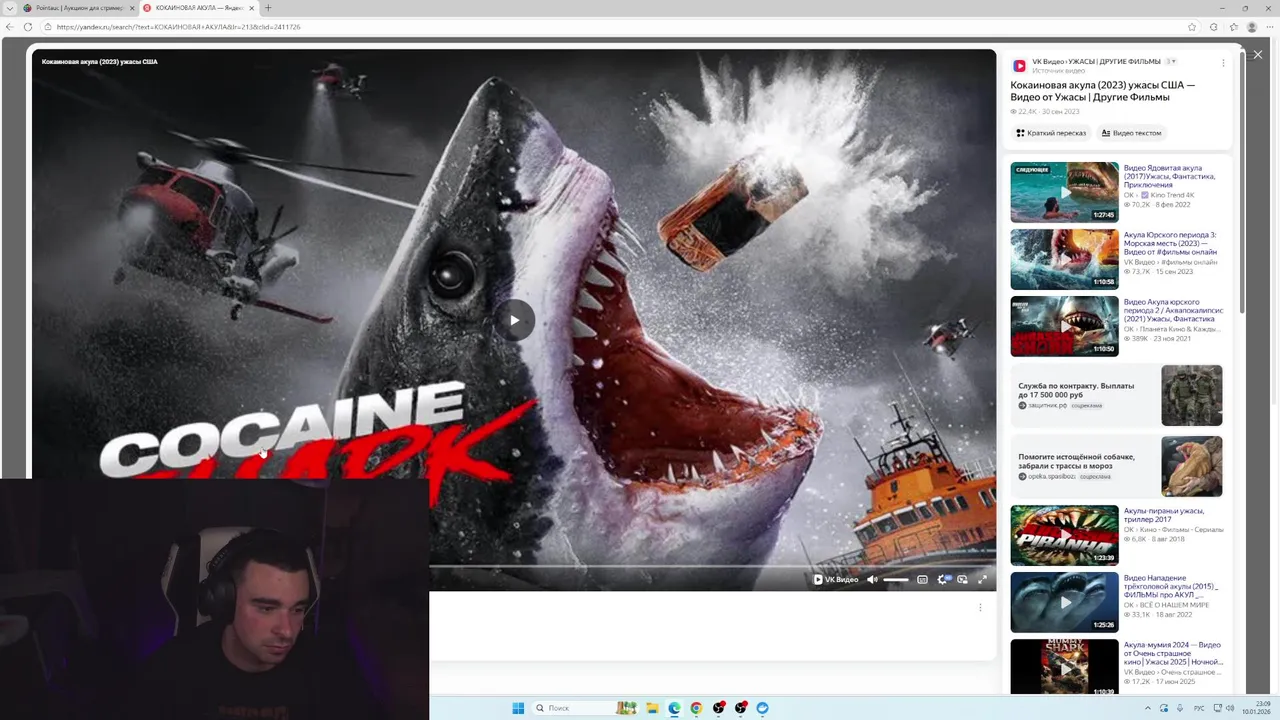The width and height of the screenshot is (1280, 720).
Task: Open Microsoft Edge from the taskbar
Action: [x=674, y=708]
